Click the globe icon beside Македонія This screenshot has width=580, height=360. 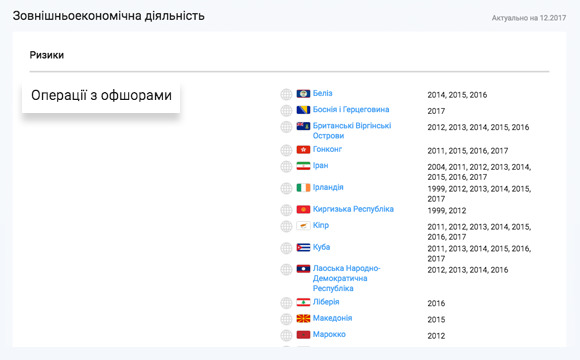286,319
